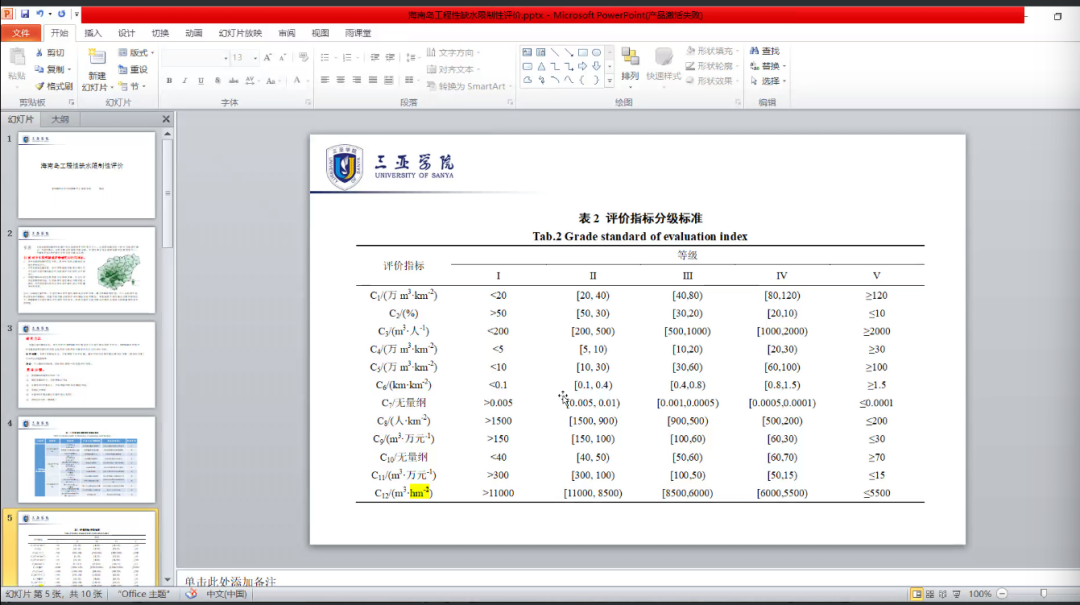This screenshot has width=1080, height=605.
Task: Open the Insert (插入) ribbon tab
Action: 93,33
